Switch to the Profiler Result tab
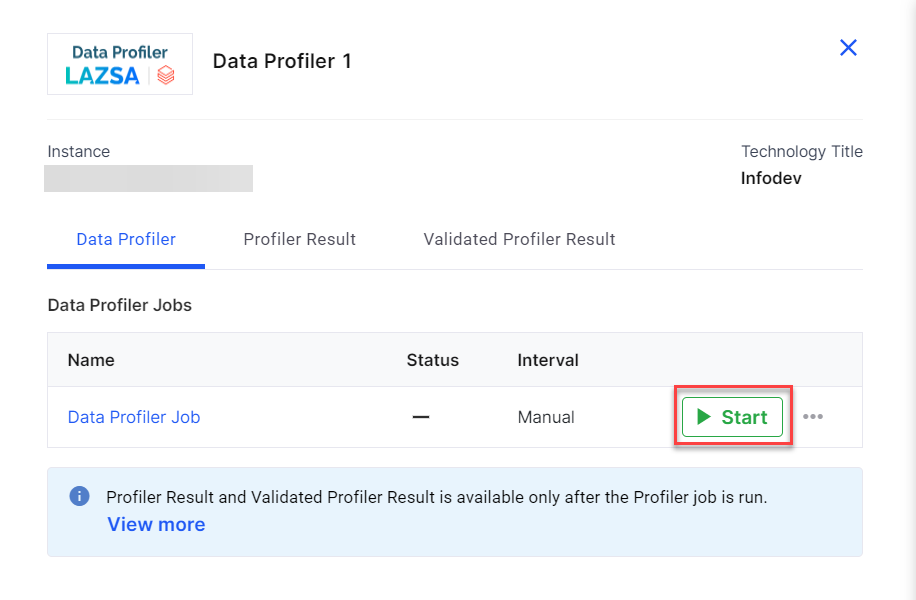 (x=300, y=239)
